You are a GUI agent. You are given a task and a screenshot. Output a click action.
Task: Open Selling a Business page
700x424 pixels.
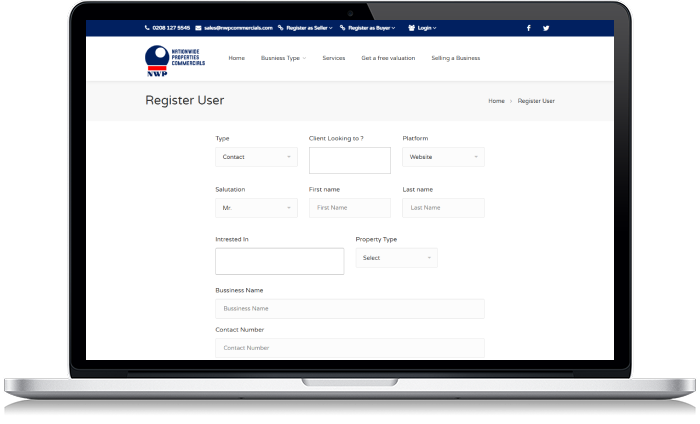tap(455, 58)
